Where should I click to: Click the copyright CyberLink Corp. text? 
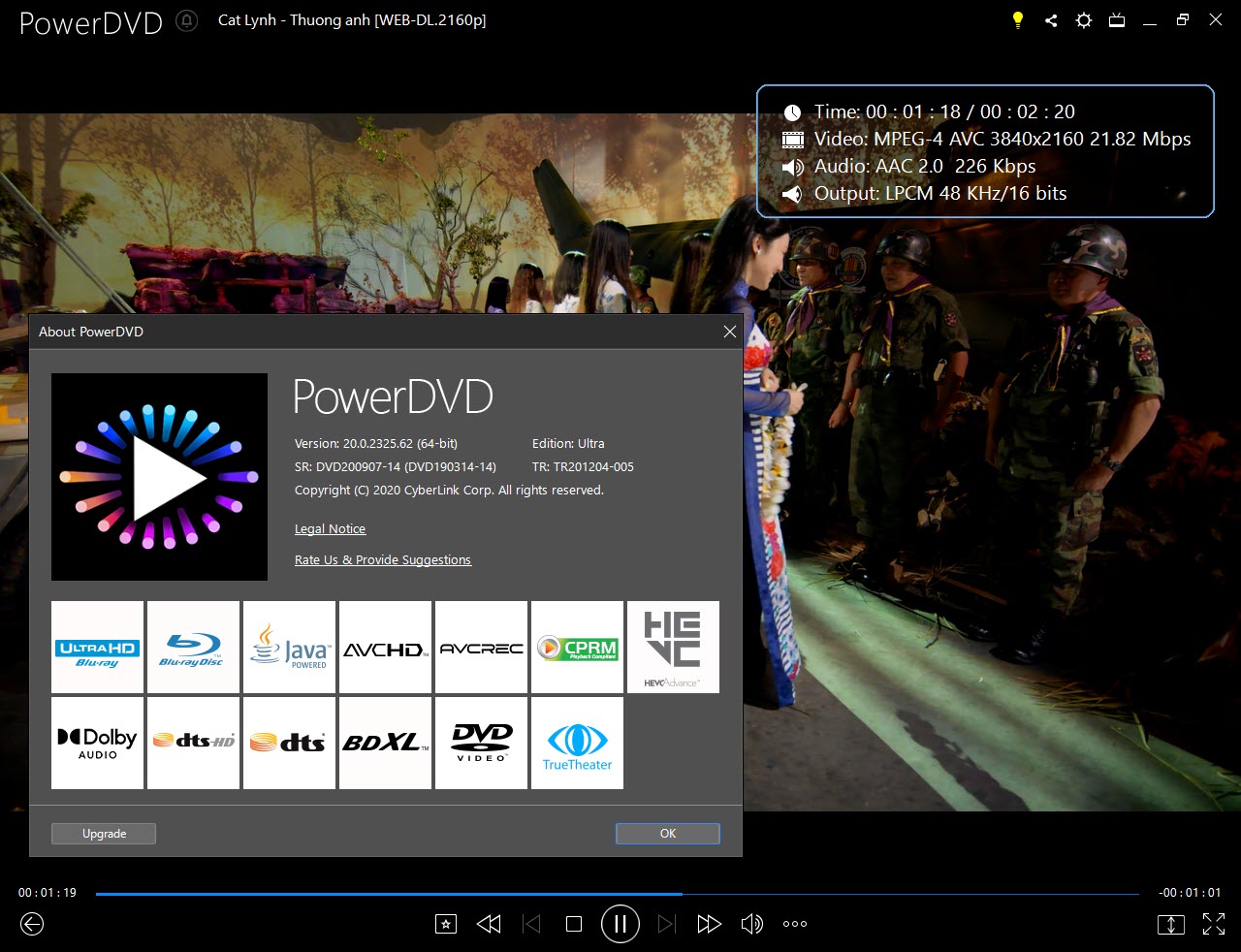[449, 491]
